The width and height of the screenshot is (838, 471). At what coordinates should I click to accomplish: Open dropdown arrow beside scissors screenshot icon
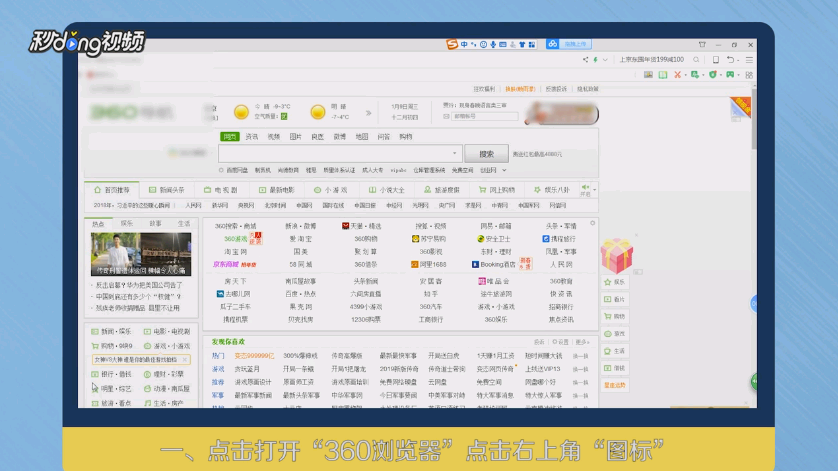coord(685,75)
